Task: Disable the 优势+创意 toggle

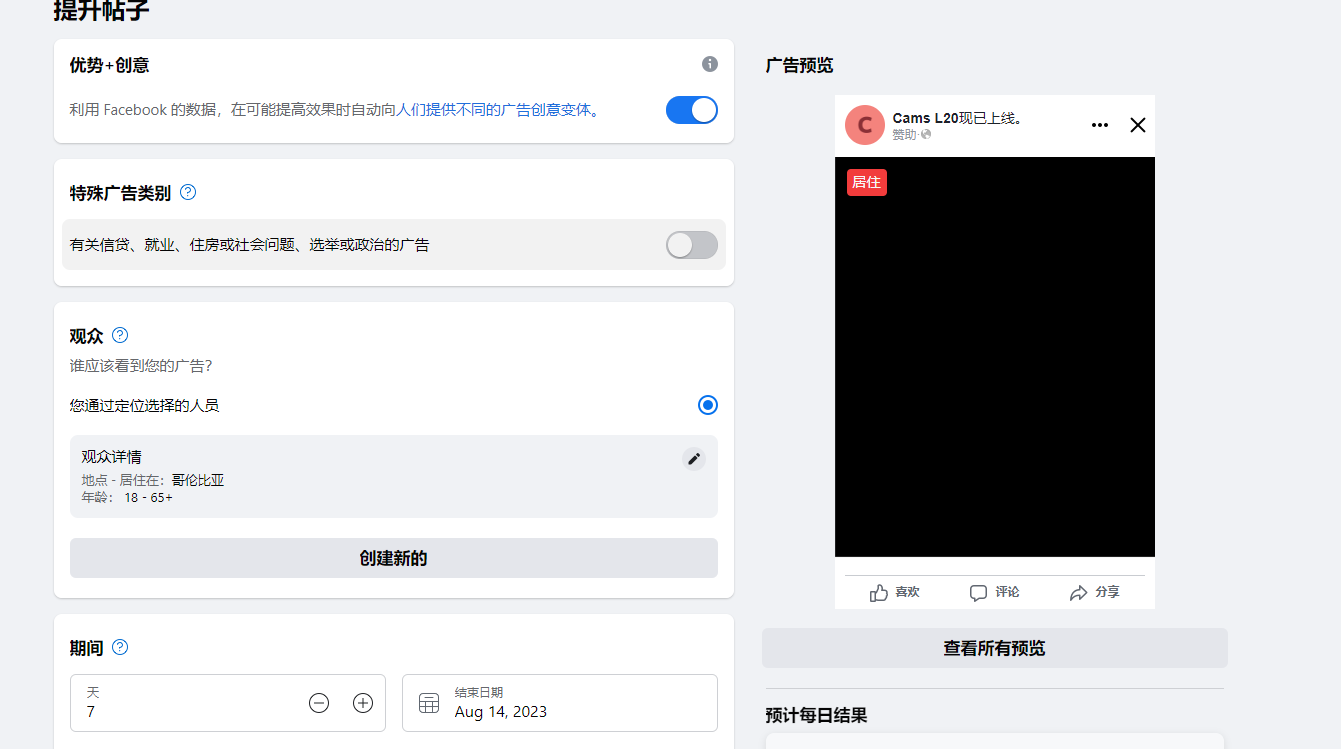Action: pos(692,110)
